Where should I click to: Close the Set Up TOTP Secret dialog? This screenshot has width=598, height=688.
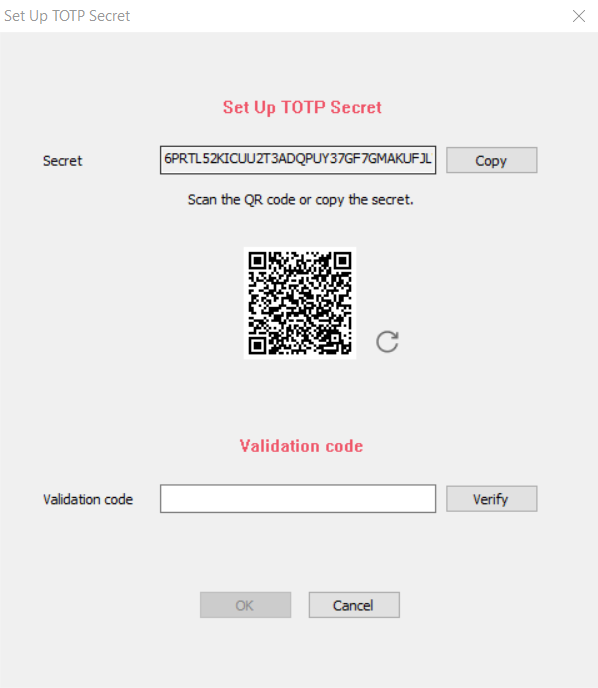click(579, 16)
